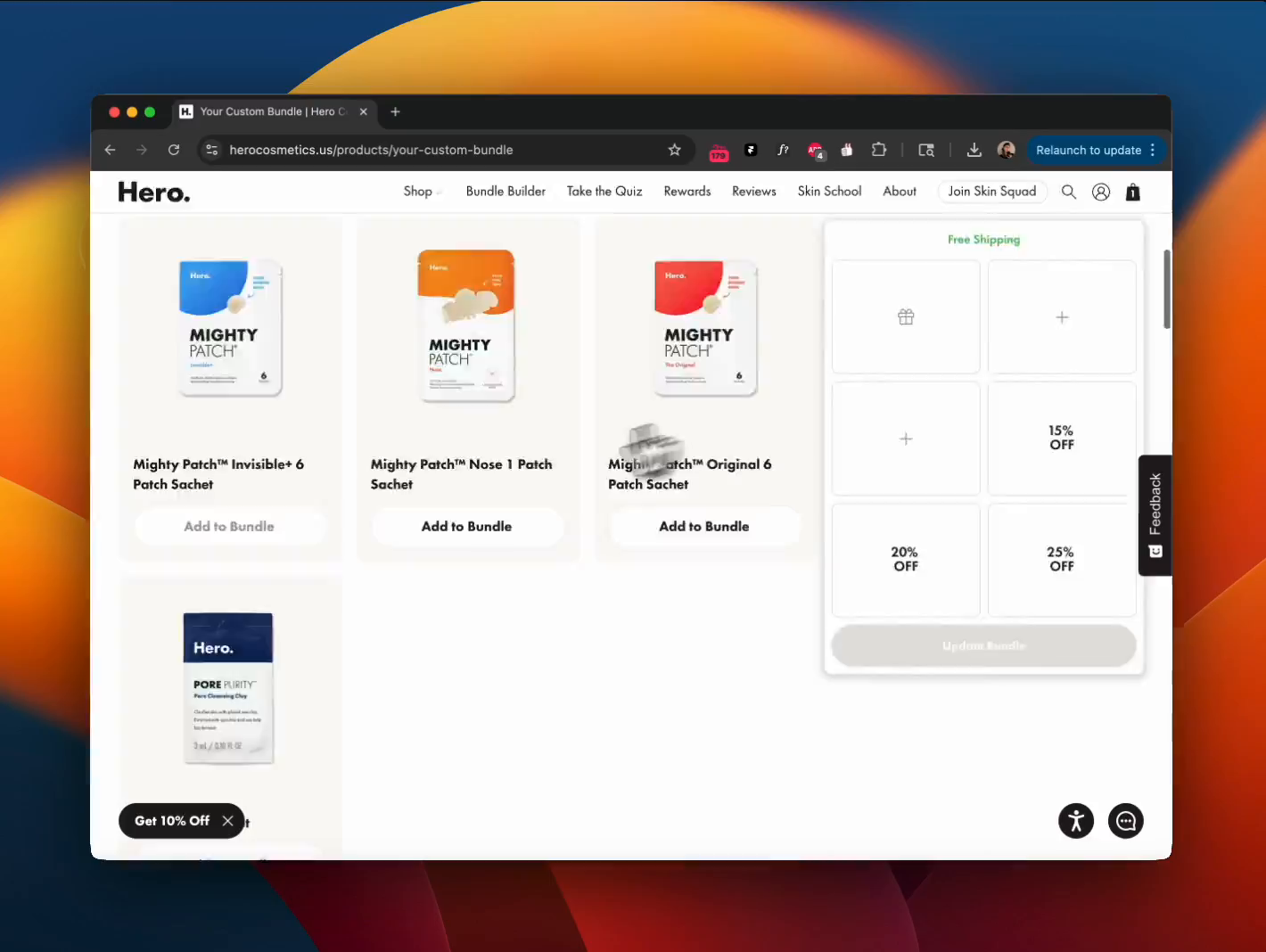Screen dimensions: 1266x952
Task: Open the site search magnifier icon
Action: pyautogui.click(x=1068, y=192)
